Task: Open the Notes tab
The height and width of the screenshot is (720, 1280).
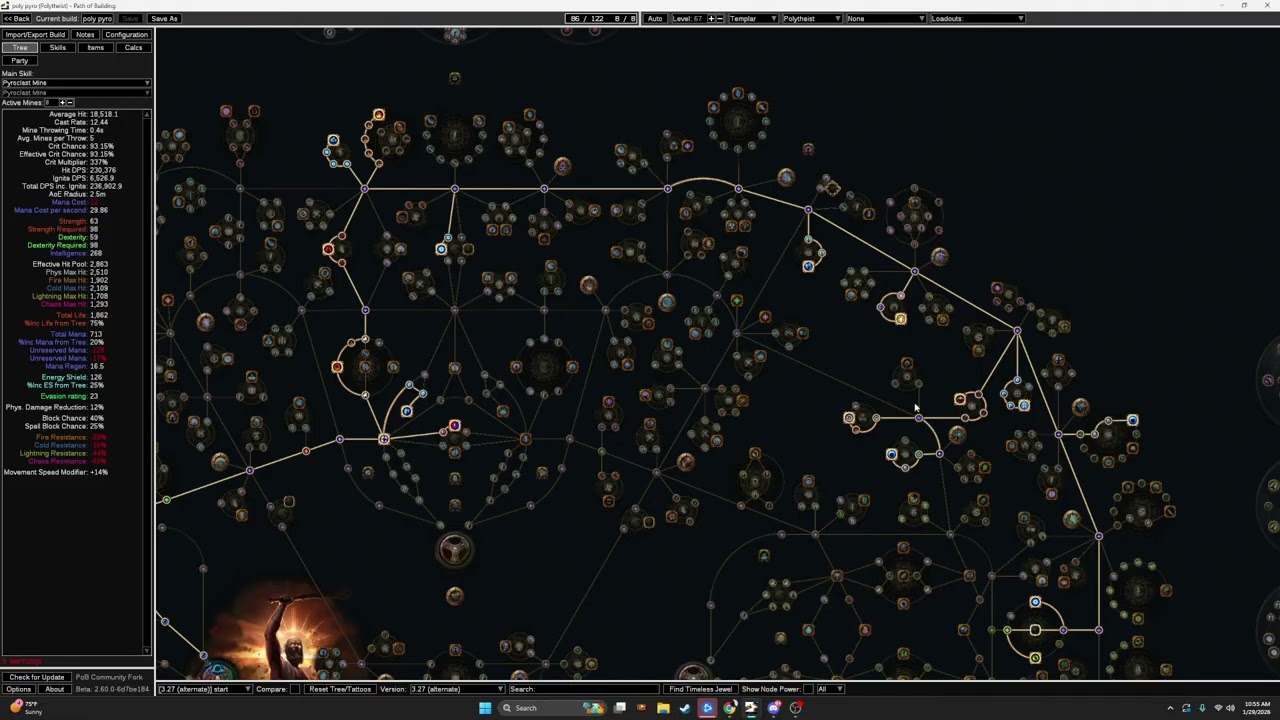Action: coord(85,35)
